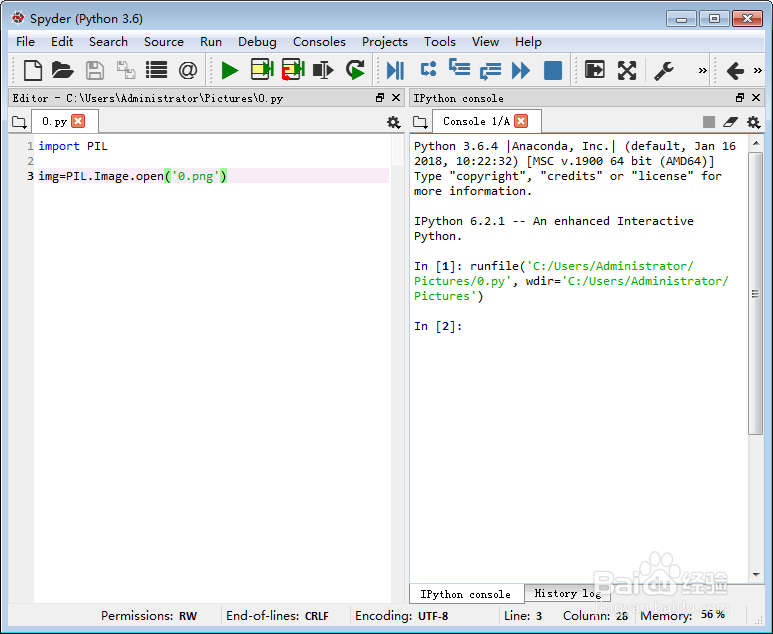
Task: Open the View menu
Action: (486, 42)
